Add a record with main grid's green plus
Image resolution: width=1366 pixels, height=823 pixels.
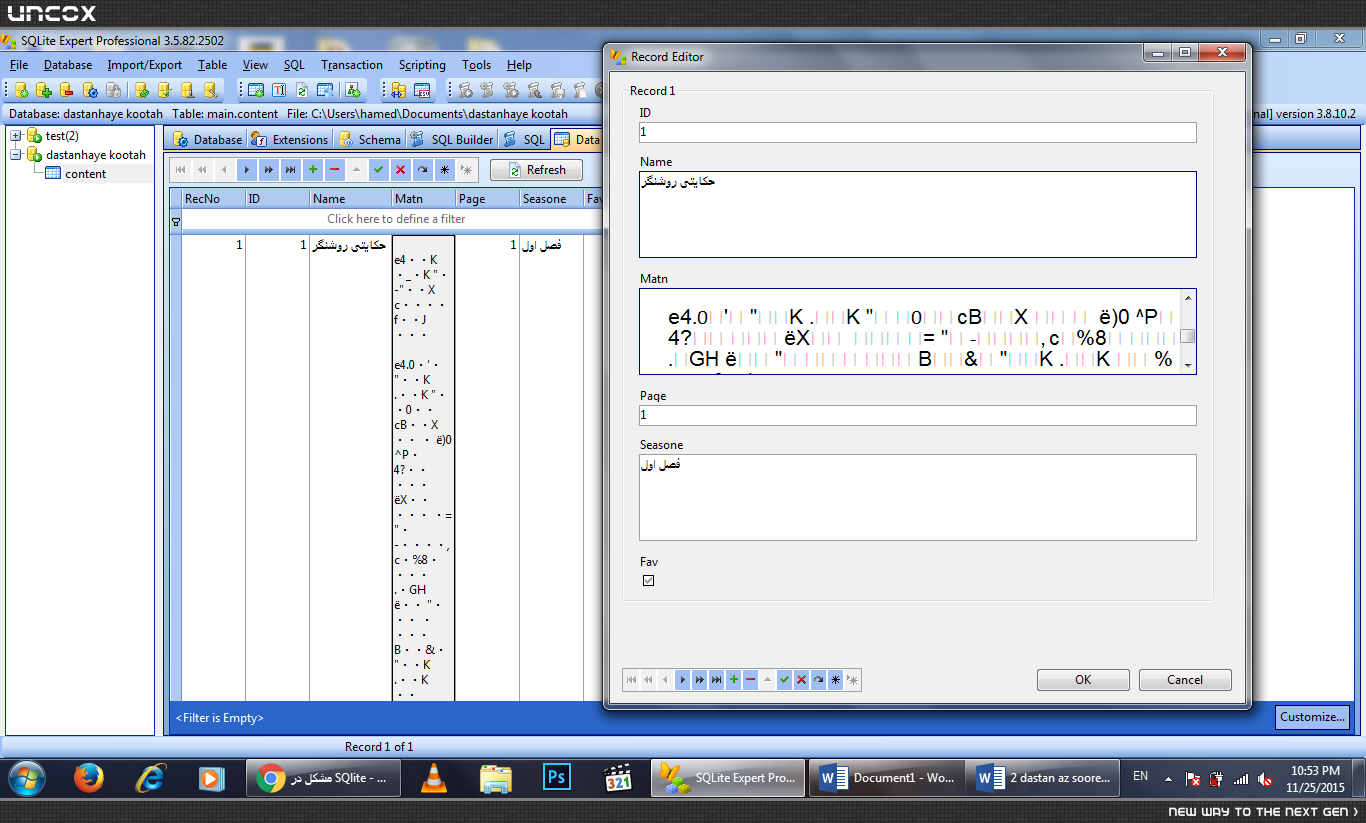(312, 170)
